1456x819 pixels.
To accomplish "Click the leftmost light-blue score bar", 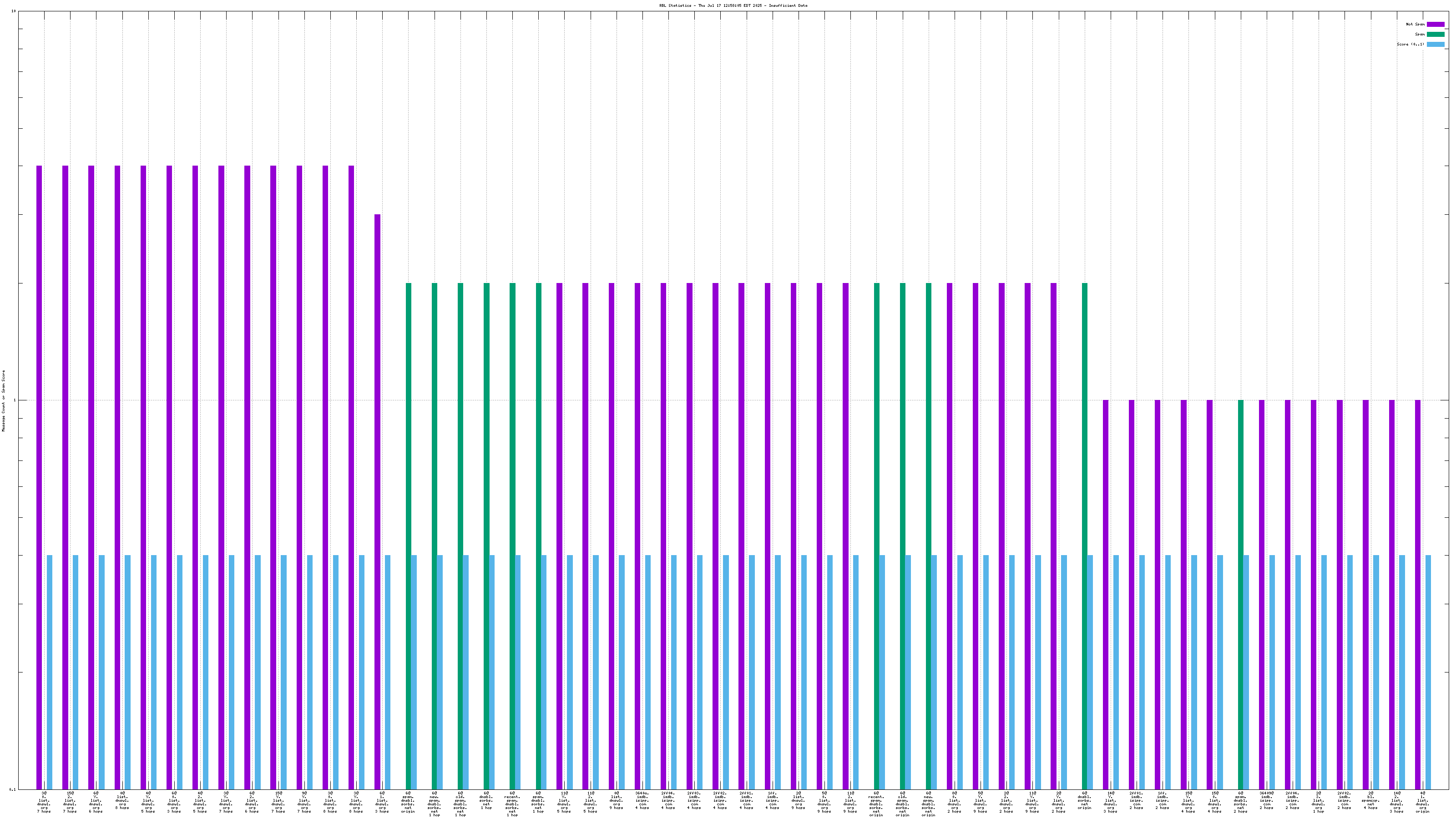I will [x=50, y=672].
